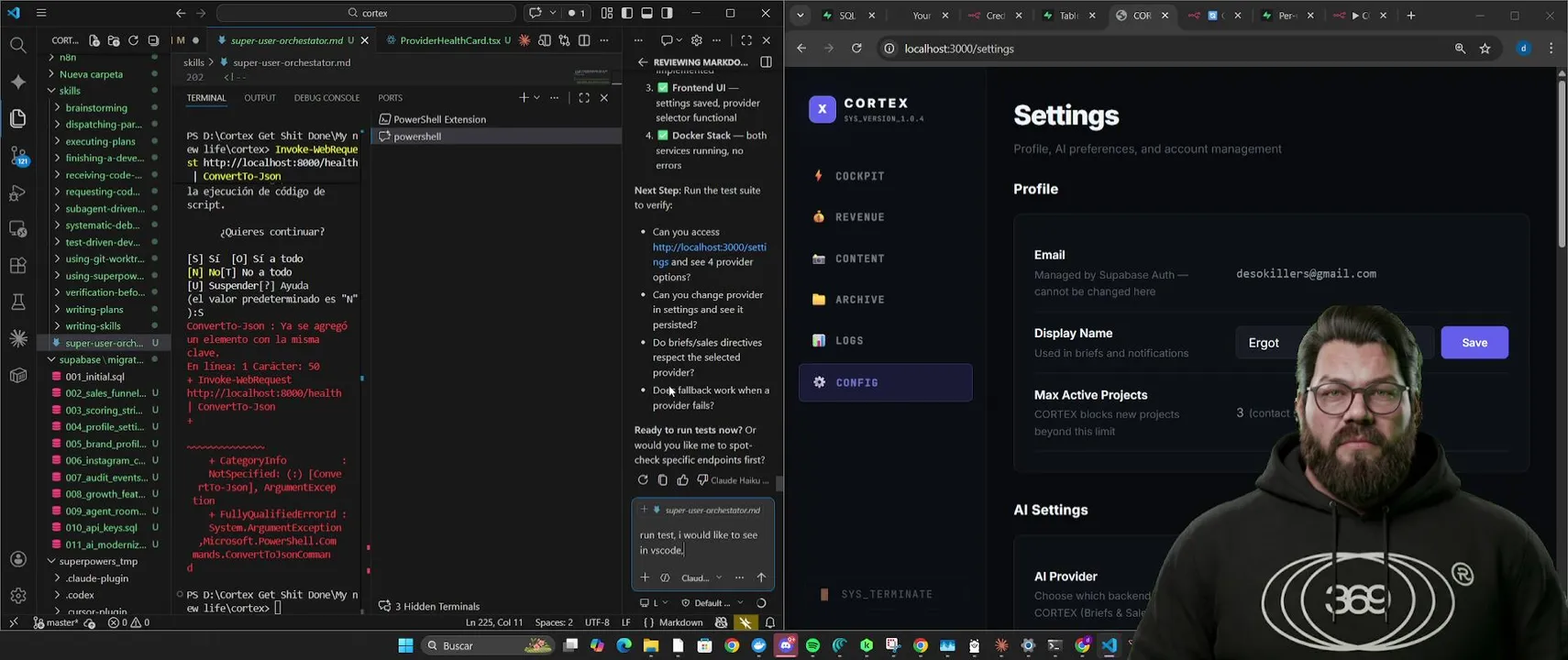The image size is (1568, 660).
Task: Toggle primary side bar layout icon
Action: (627, 13)
